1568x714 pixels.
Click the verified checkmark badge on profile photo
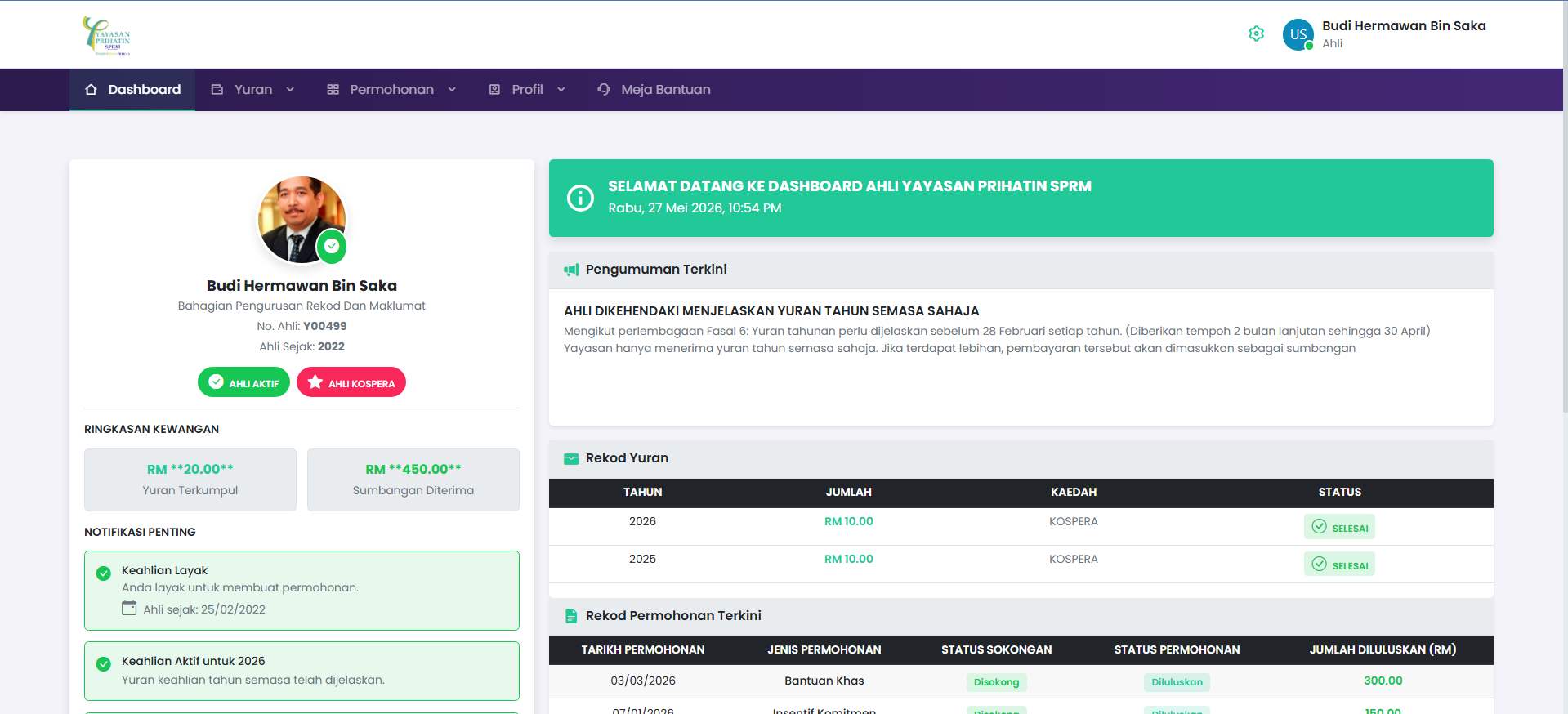click(332, 246)
